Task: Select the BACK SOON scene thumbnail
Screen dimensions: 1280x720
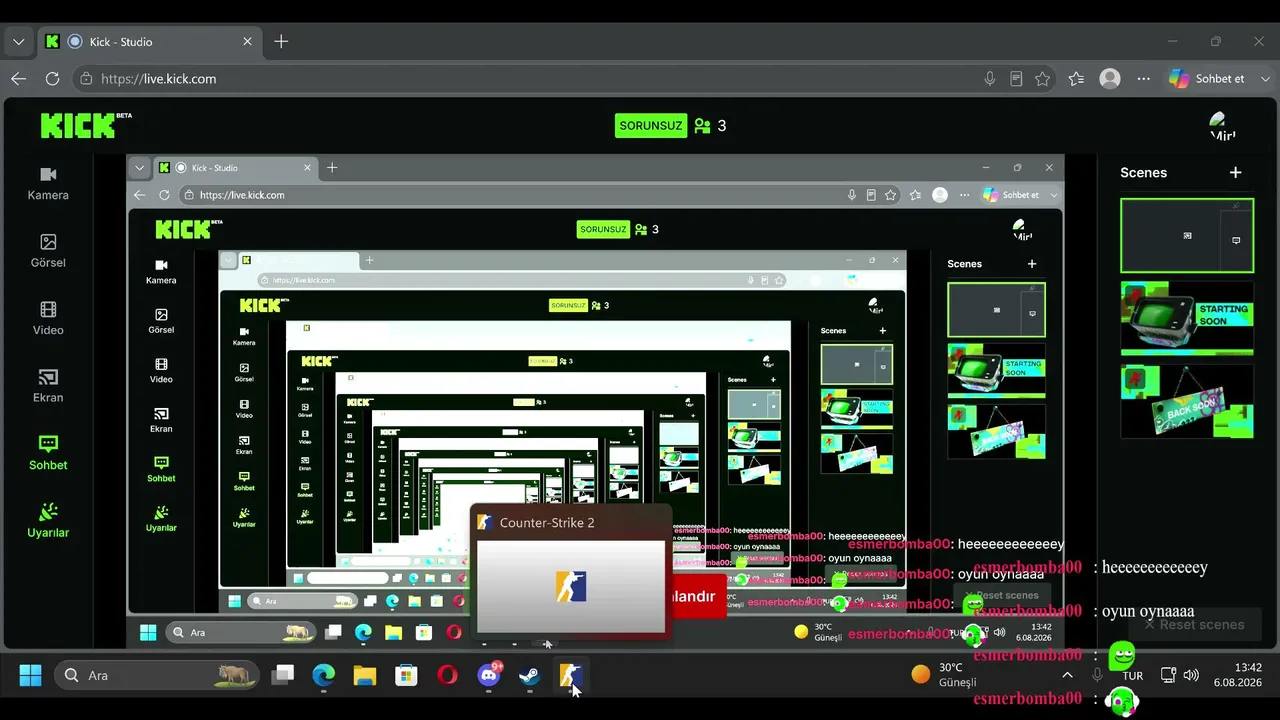Action: [1187, 401]
